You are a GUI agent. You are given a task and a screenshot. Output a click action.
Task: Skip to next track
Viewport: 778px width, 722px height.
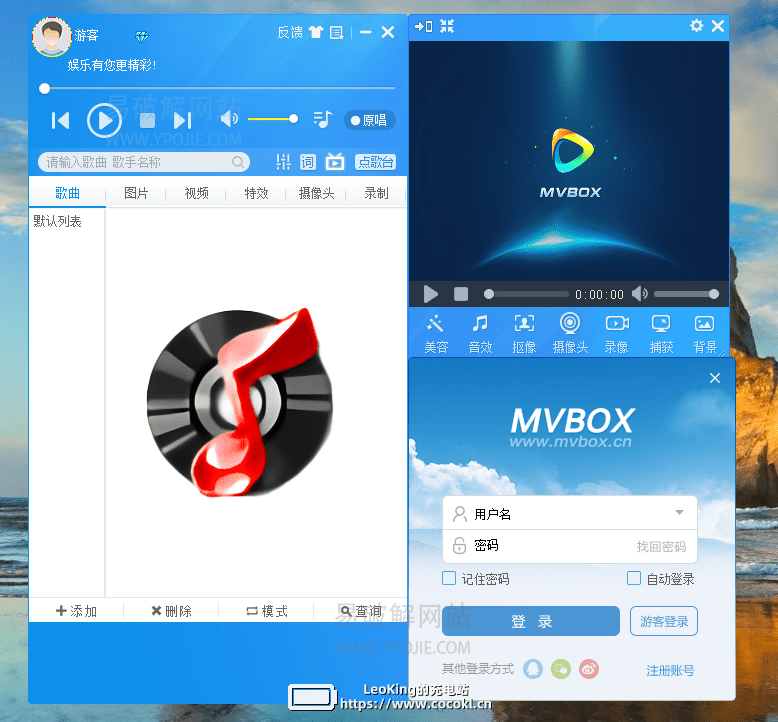click(x=182, y=121)
